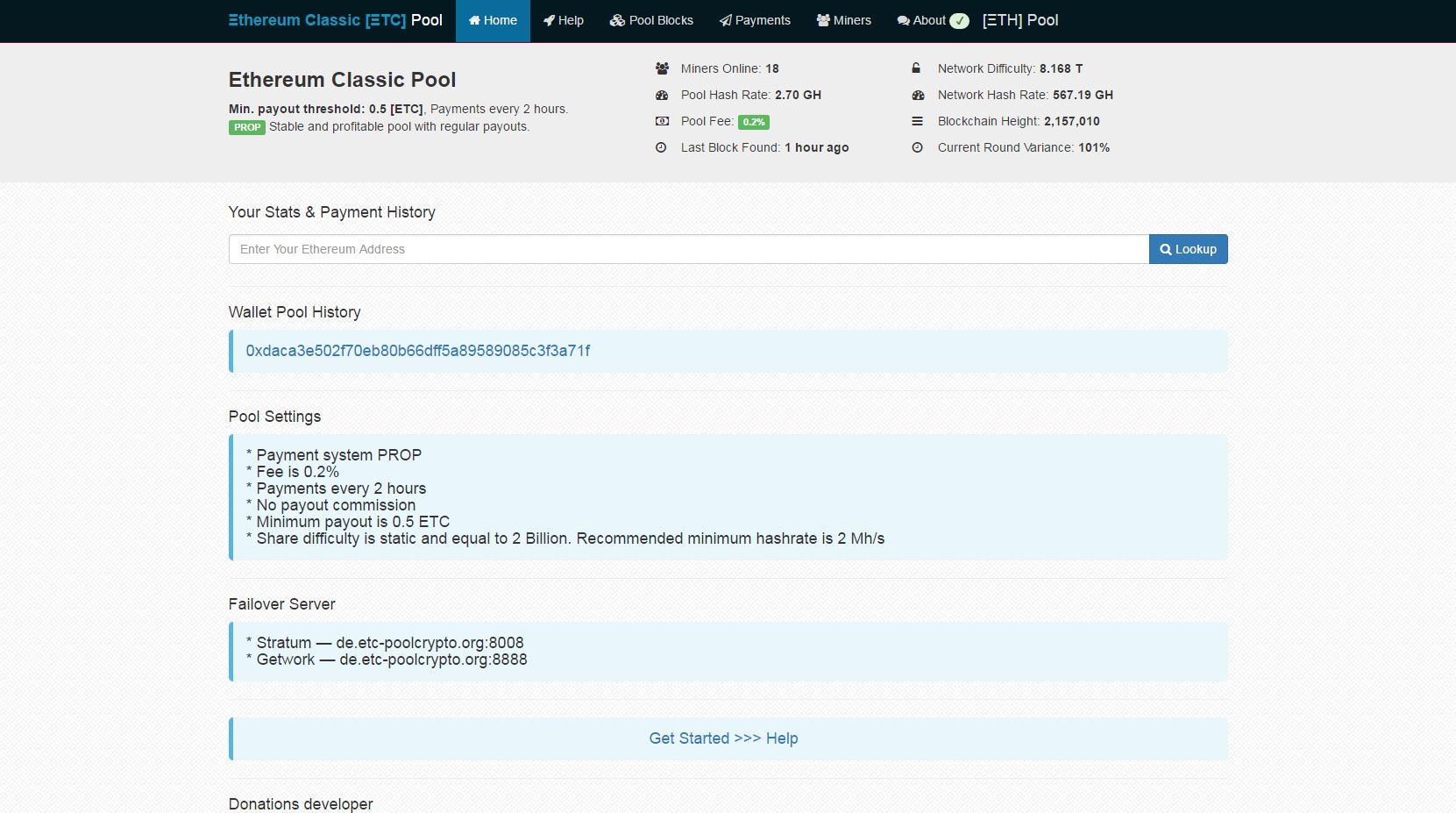The height and width of the screenshot is (813, 1456).
Task: Click Last Block Found 1 hour ago text
Action: pyautogui.click(x=765, y=147)
